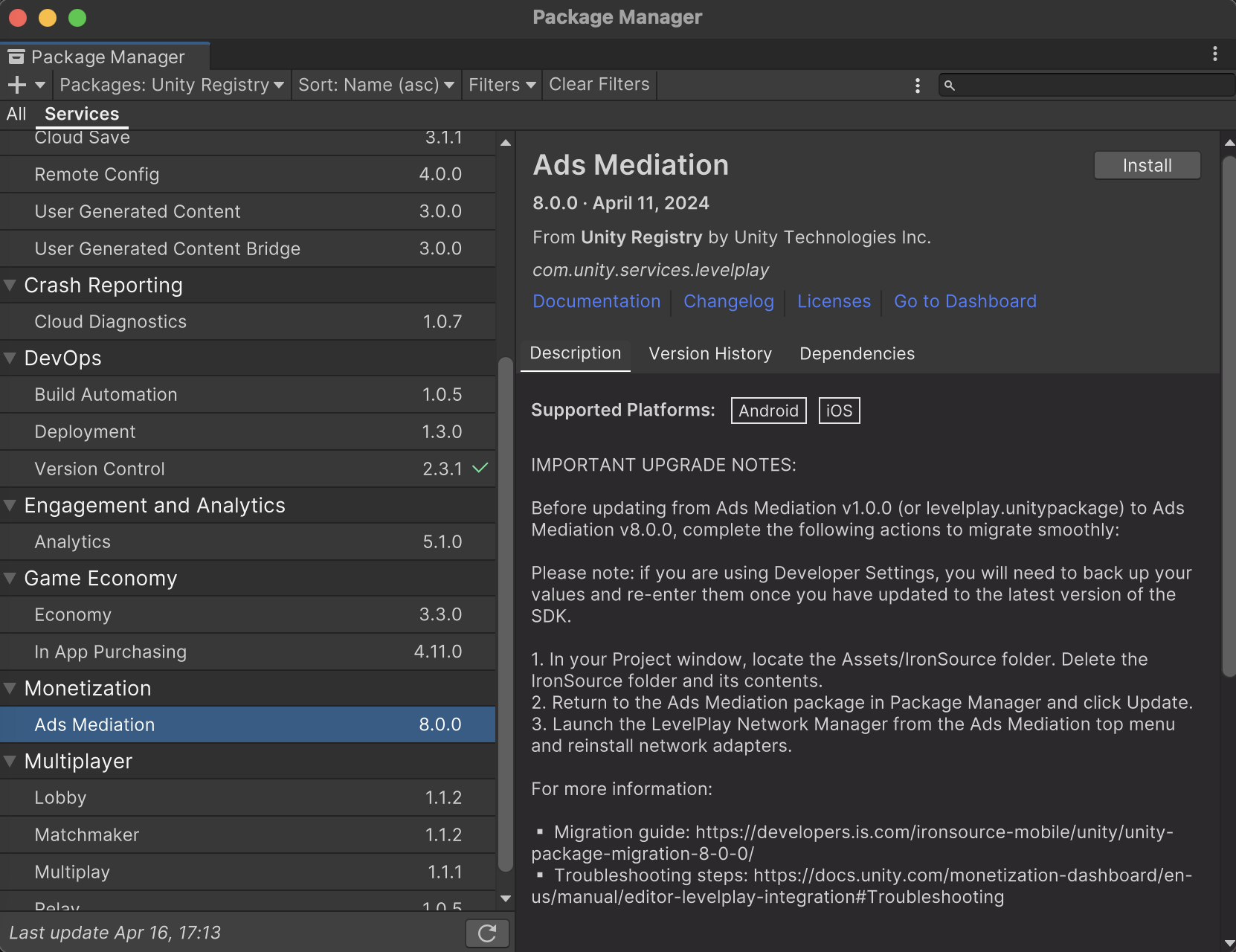Select the Services tab

(x=82, y=114)
